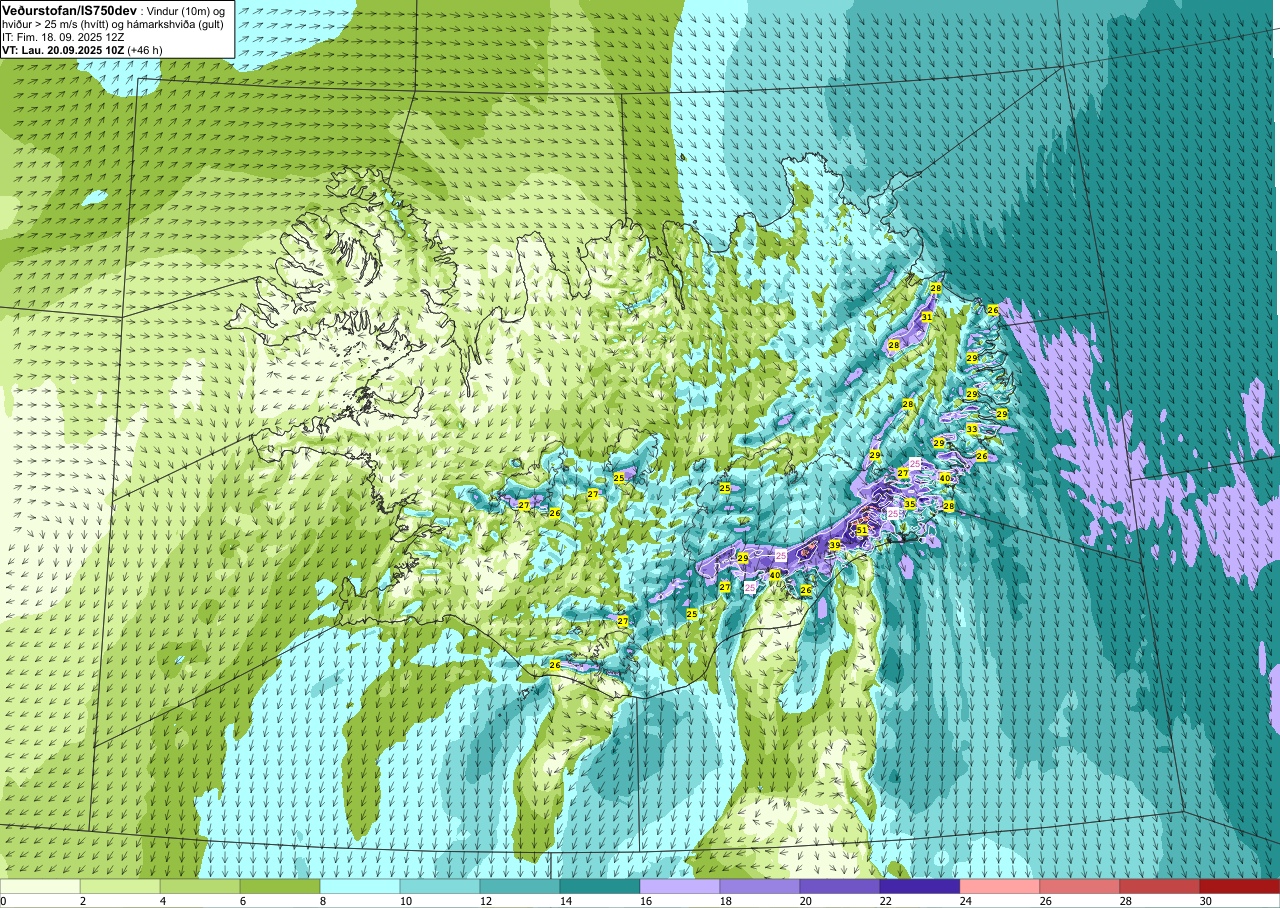
Task: Click the title text "Veðurstofan/IS750dev"
Action: point(69,9)
